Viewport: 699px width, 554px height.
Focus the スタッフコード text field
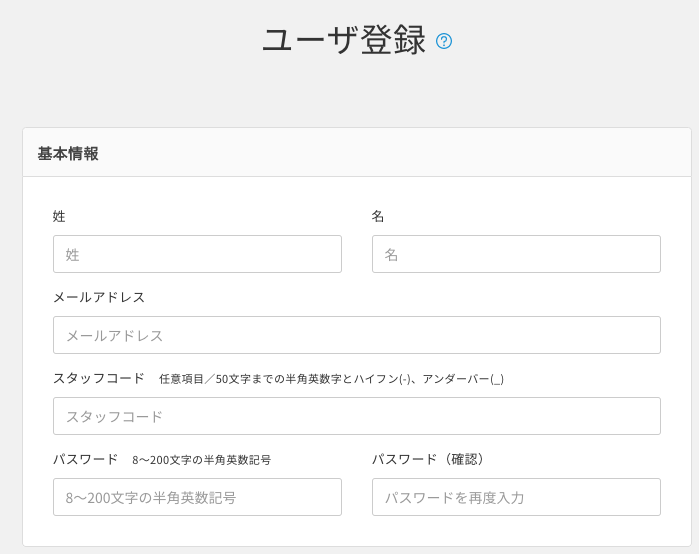(356, 416)
